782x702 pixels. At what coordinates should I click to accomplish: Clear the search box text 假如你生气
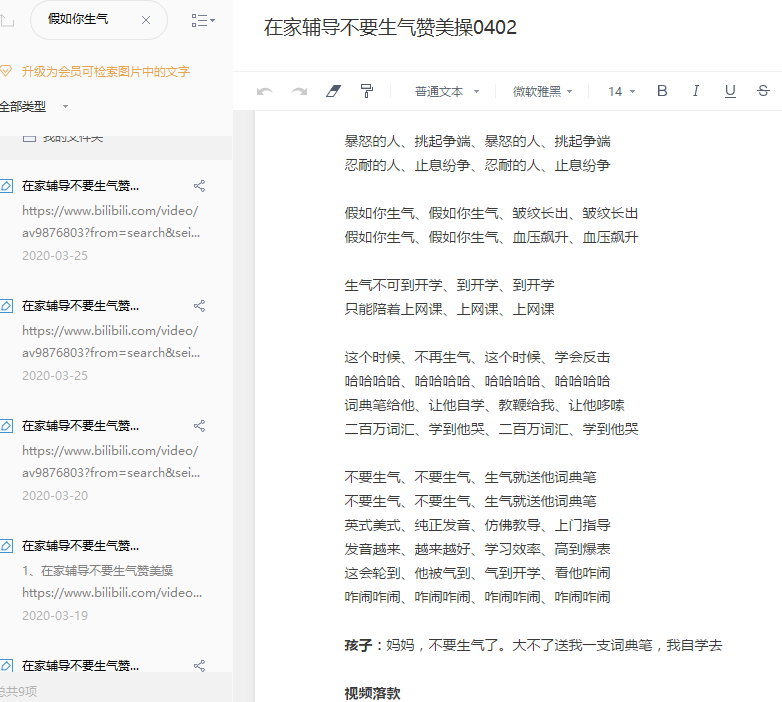[146, 20]
